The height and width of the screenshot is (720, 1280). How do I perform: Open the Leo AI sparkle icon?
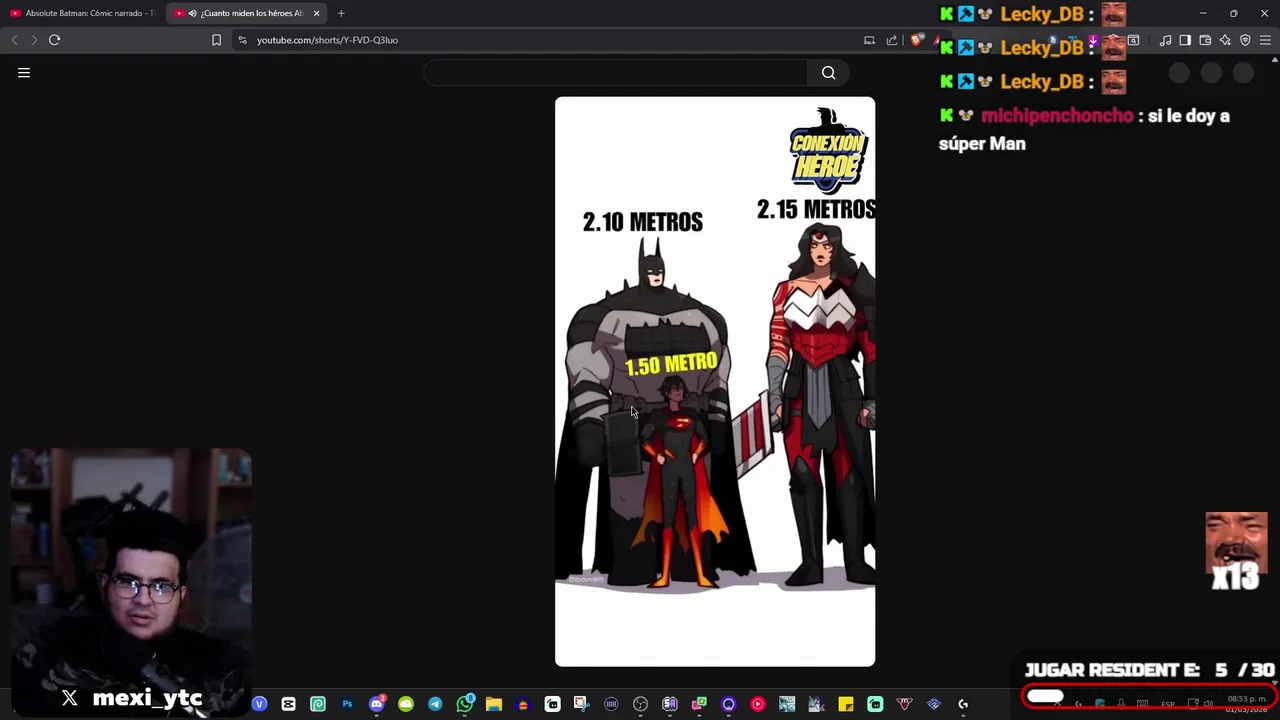[x=1225, y=40]
